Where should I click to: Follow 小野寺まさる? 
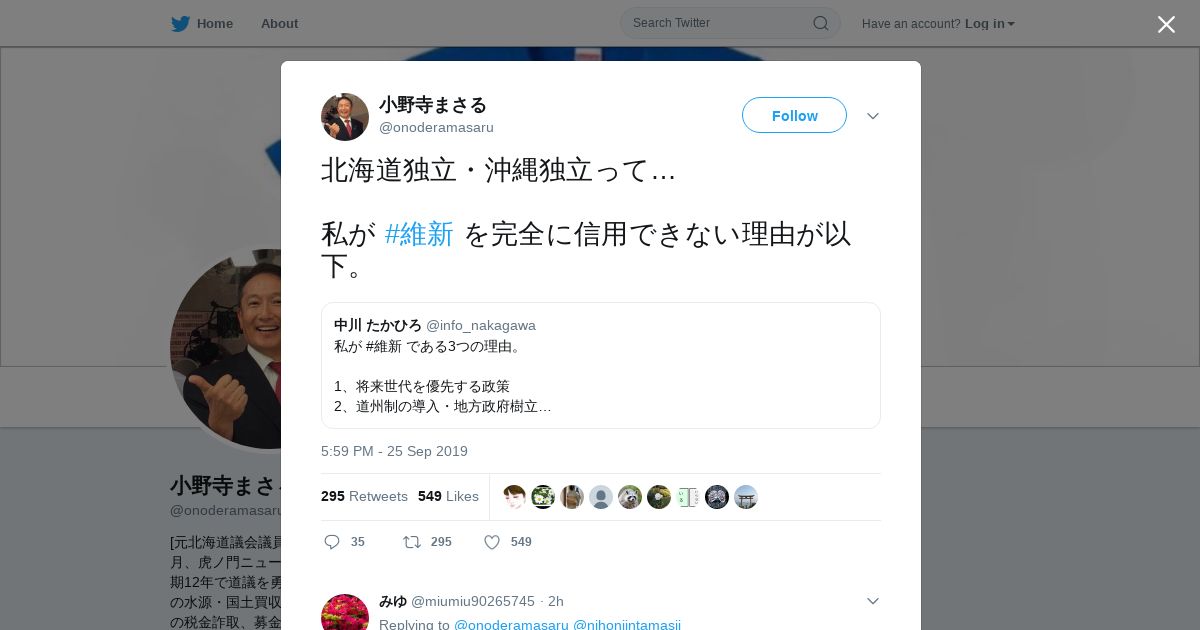(x=794, y=115)
